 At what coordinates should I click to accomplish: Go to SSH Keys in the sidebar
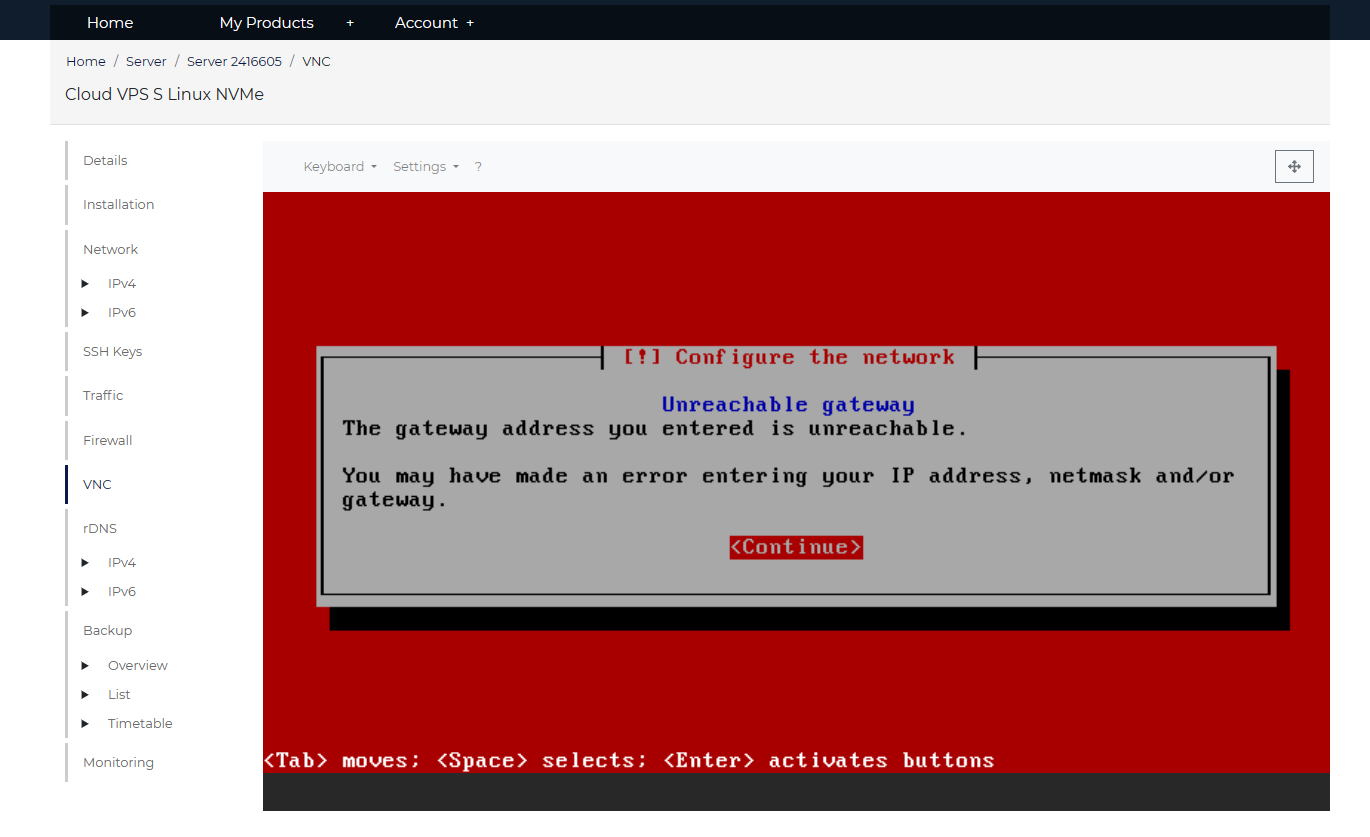click(112, 352)
